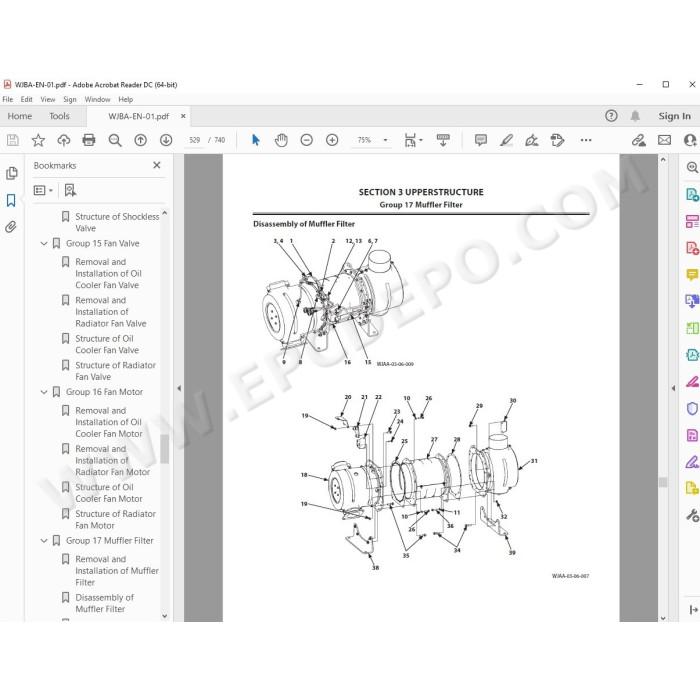Switch to the Home tab
700x700 pixels.
point(20,117)
